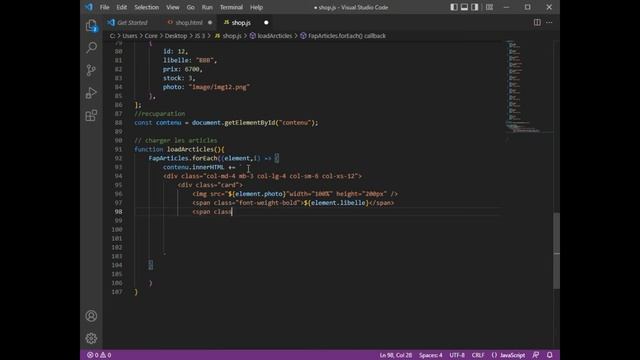Change indentation via Spaces: 4

point(431,355)
